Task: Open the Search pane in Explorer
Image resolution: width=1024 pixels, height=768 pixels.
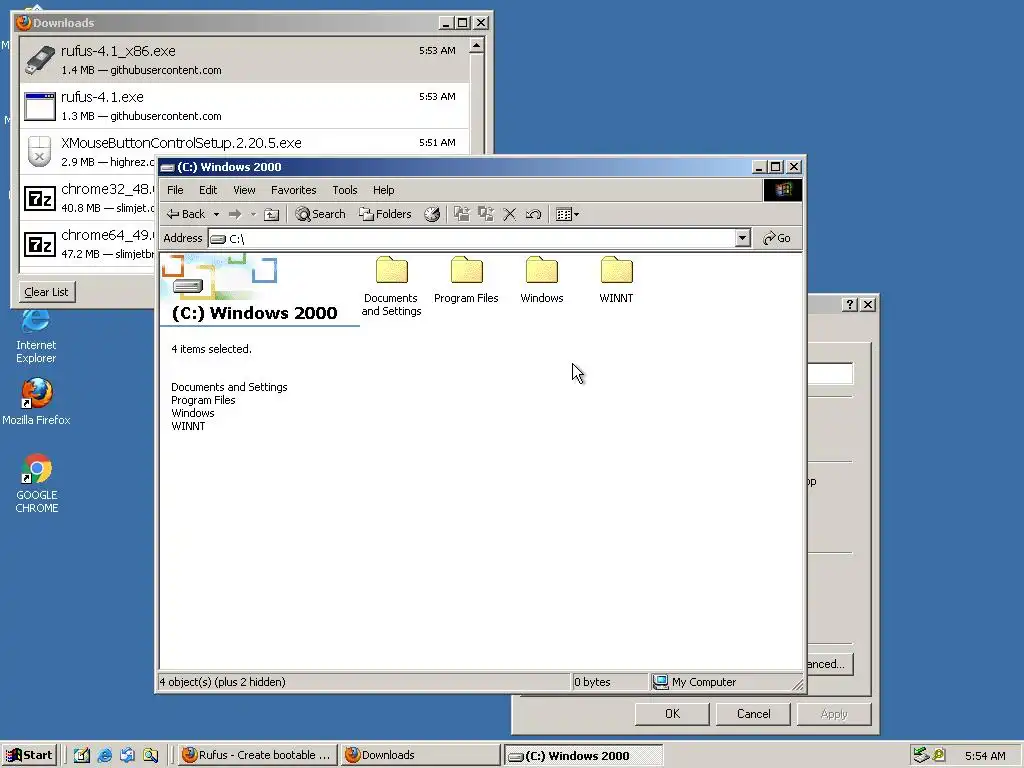Action: coord(320,214)
